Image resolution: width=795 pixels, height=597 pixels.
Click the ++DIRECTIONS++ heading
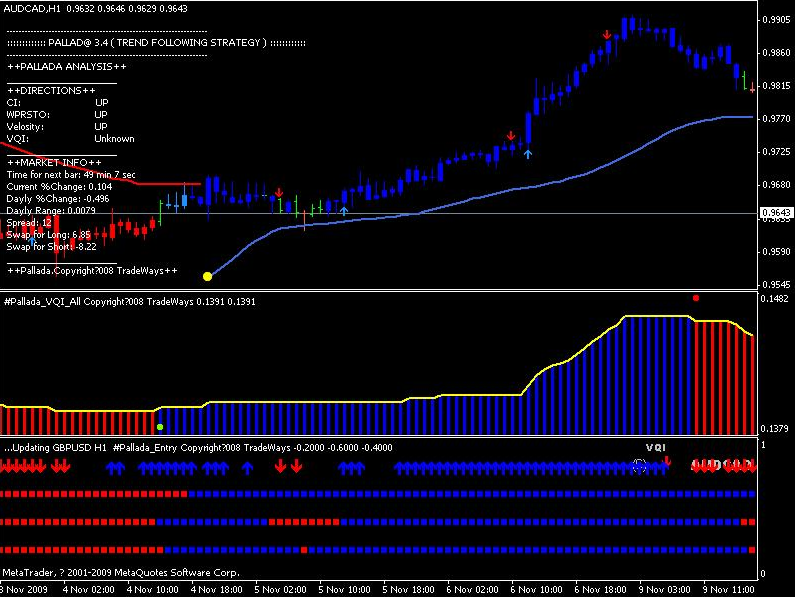tap(51, 90)
